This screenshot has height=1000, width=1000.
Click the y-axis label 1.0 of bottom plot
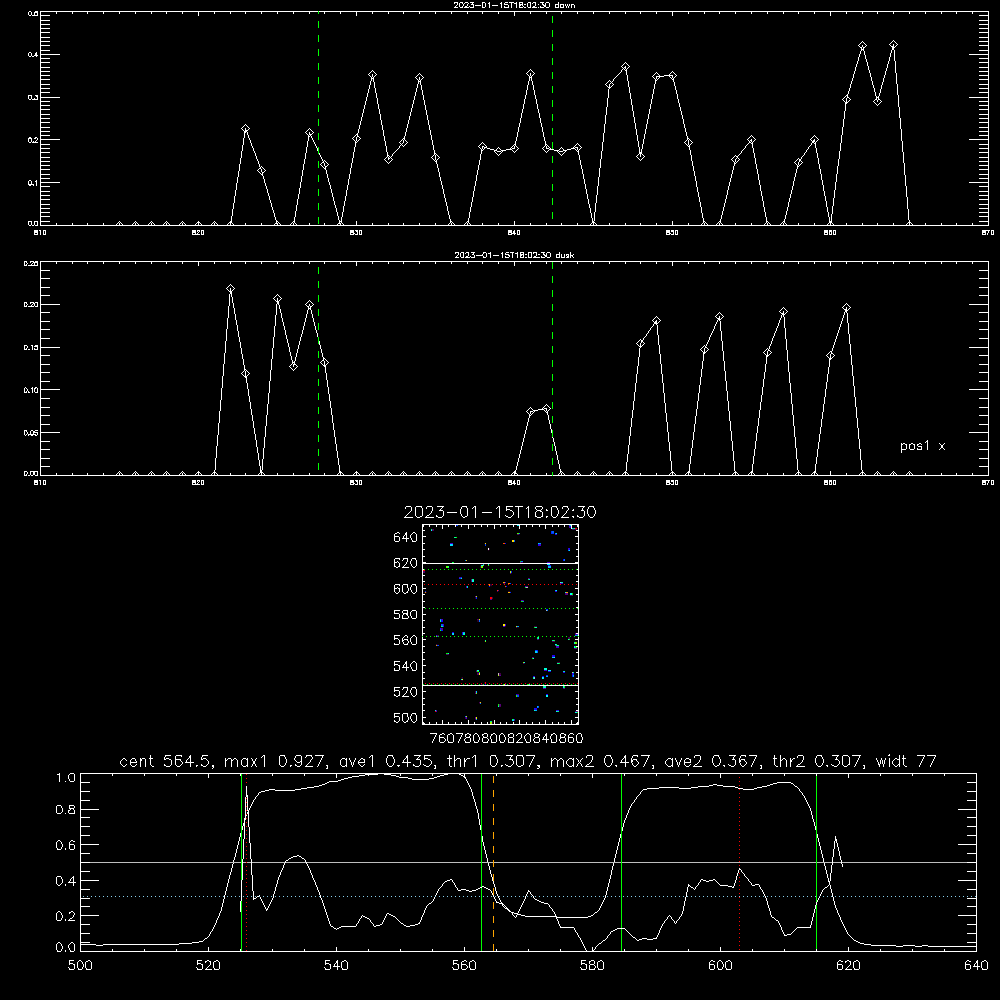[x=66, y=778]
